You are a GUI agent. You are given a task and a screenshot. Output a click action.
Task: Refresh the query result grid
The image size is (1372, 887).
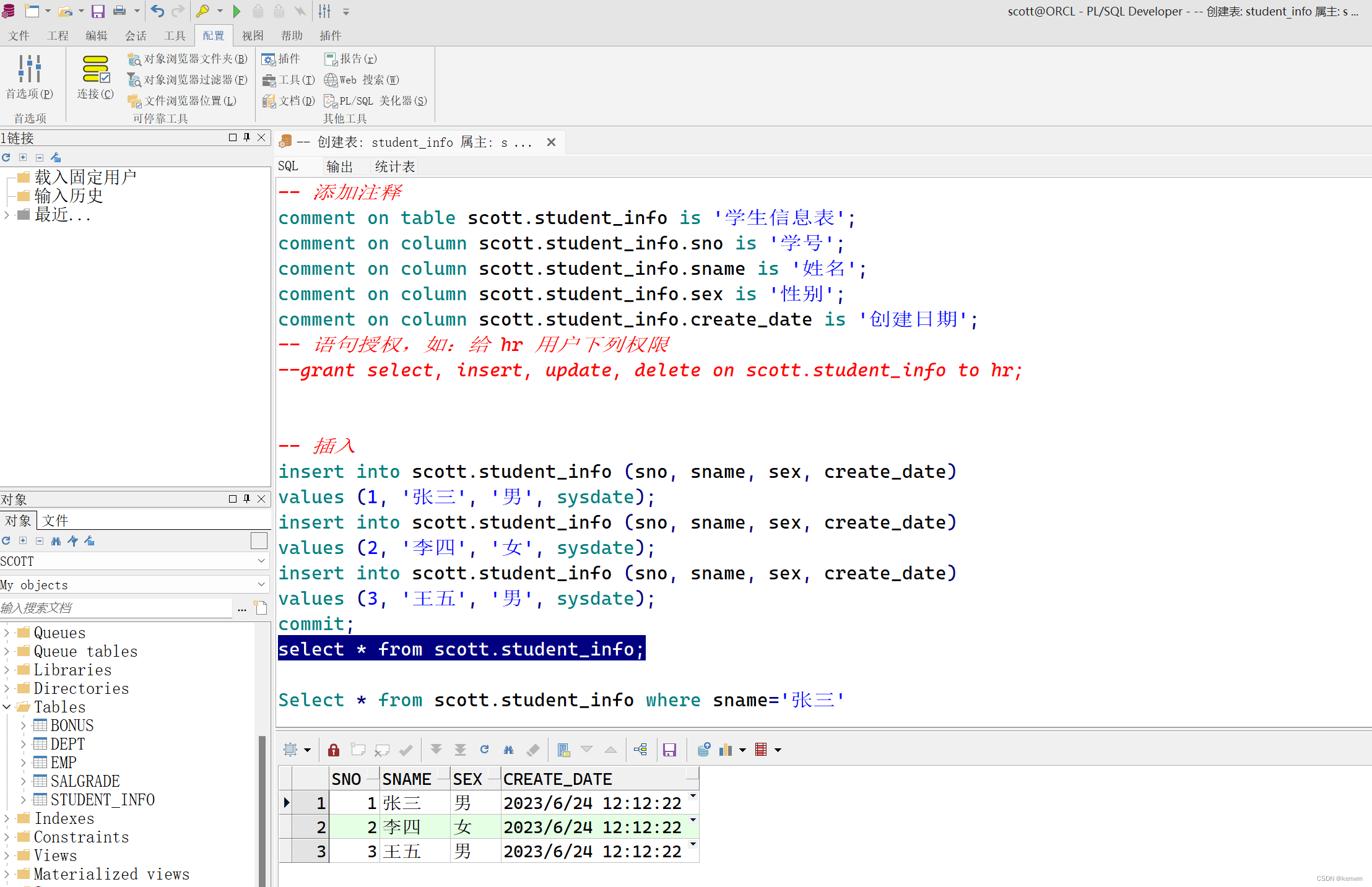(x=484, y=750)
